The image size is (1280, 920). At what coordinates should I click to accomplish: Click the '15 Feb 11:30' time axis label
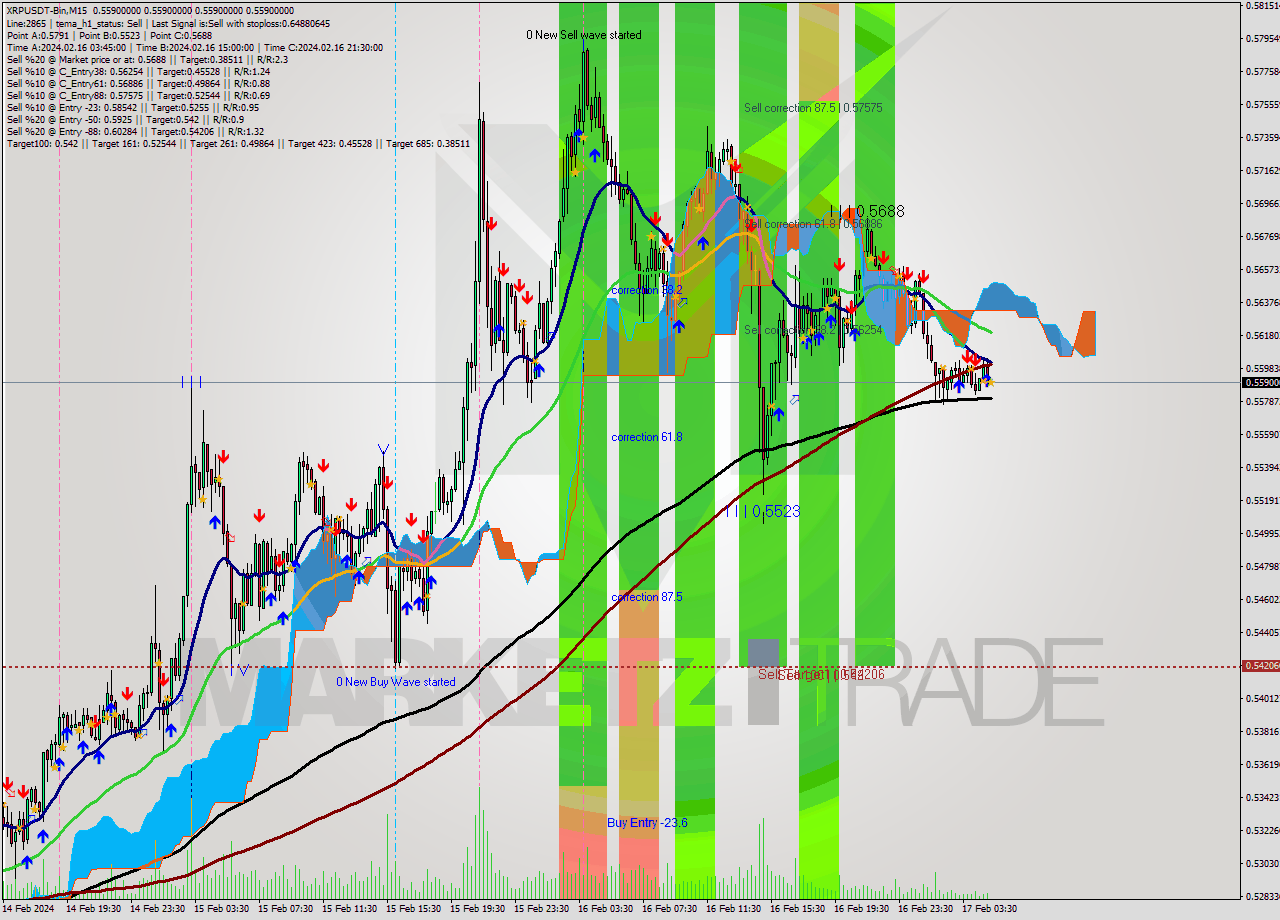(x=350, y=909)
